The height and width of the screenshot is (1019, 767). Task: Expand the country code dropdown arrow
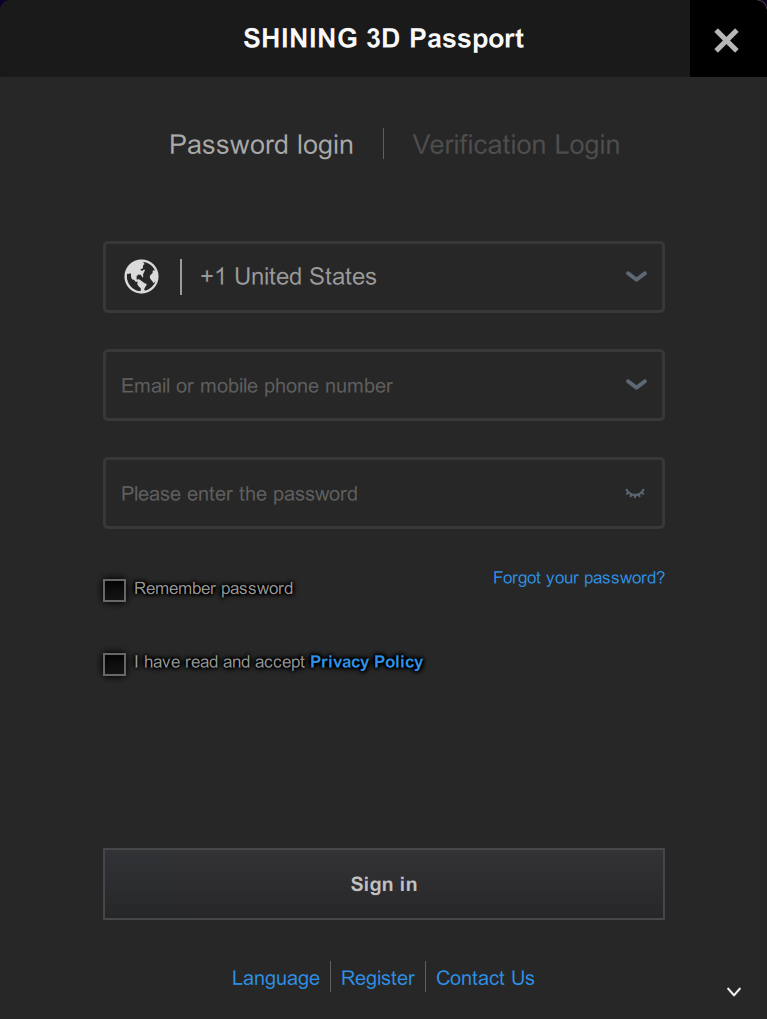click(x=636, y=276)
